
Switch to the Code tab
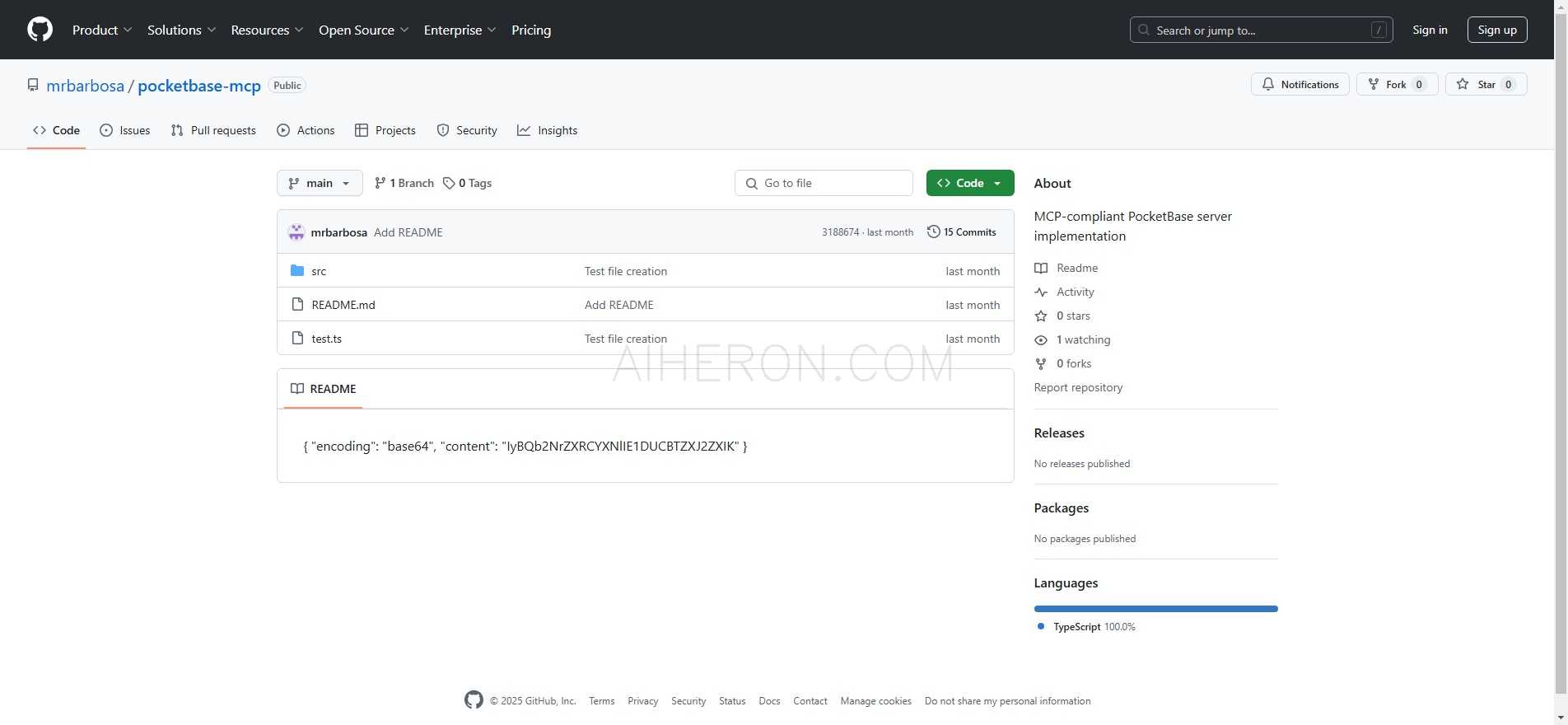tap(56, 130)
